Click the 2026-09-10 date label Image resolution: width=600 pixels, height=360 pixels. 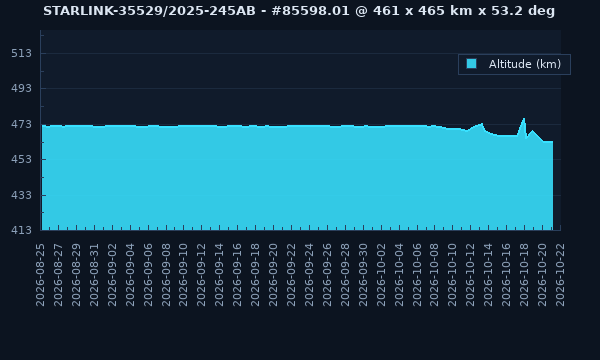(184, 275)
